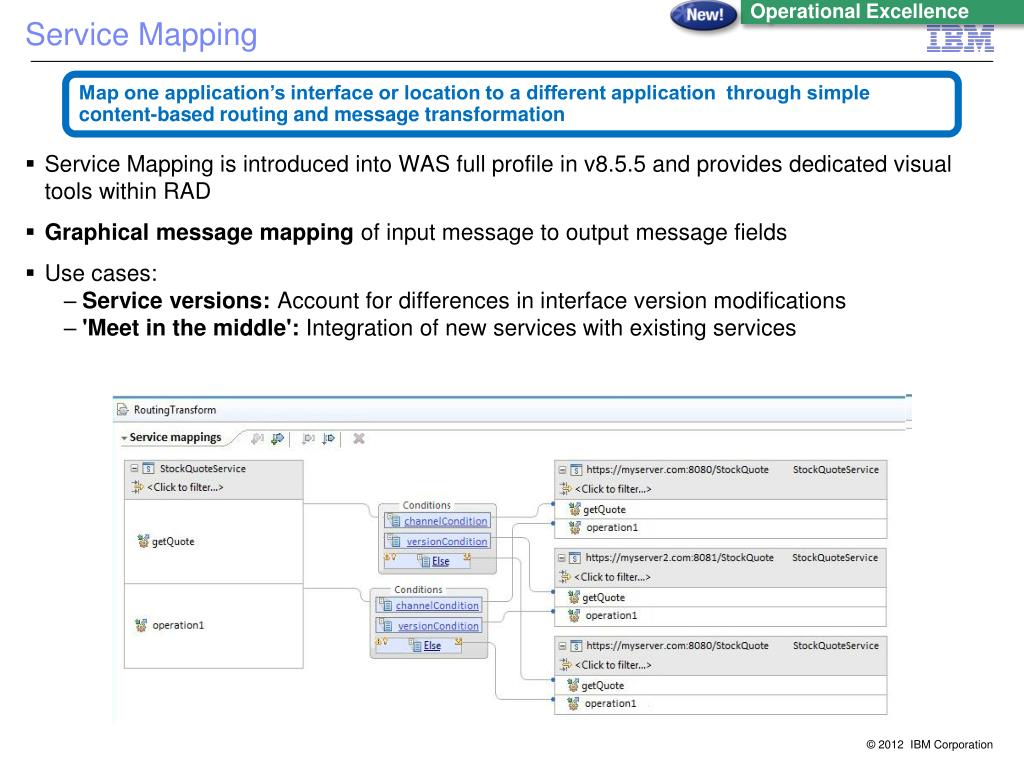This screenshot has height=768, width=1024.
Task: Open channelCondition link in lower Conditions box
Action: click(x=437, y=605)
